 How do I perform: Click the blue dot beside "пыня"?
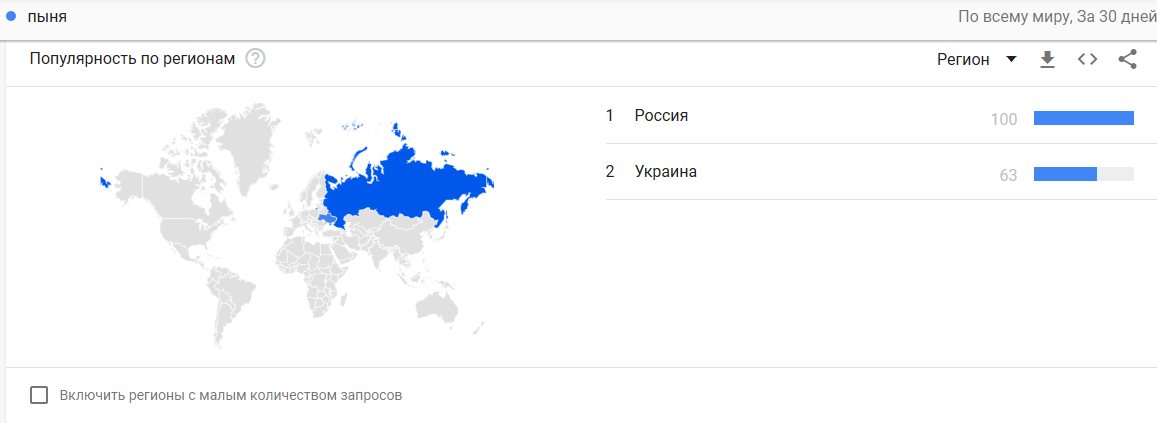tap(11, 17)
